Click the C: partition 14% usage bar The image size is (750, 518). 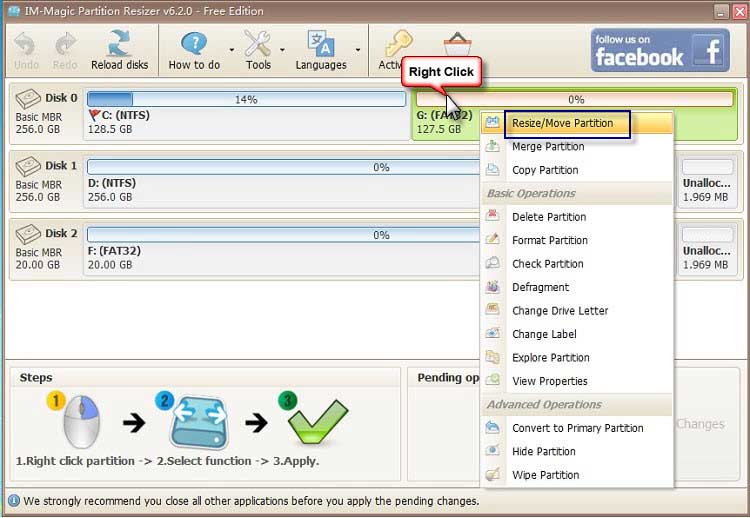[x=246, y=99]
